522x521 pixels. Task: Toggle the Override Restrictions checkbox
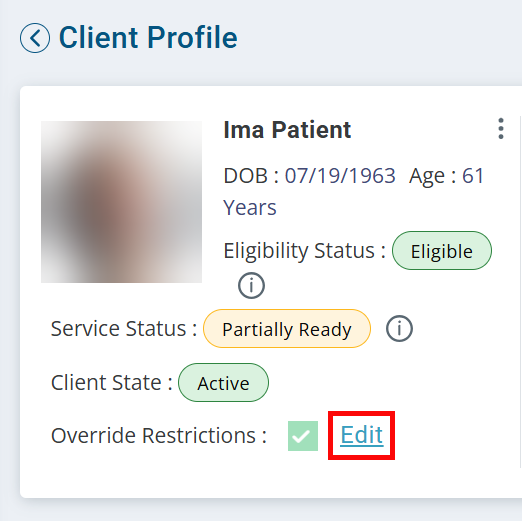[303, 436]
